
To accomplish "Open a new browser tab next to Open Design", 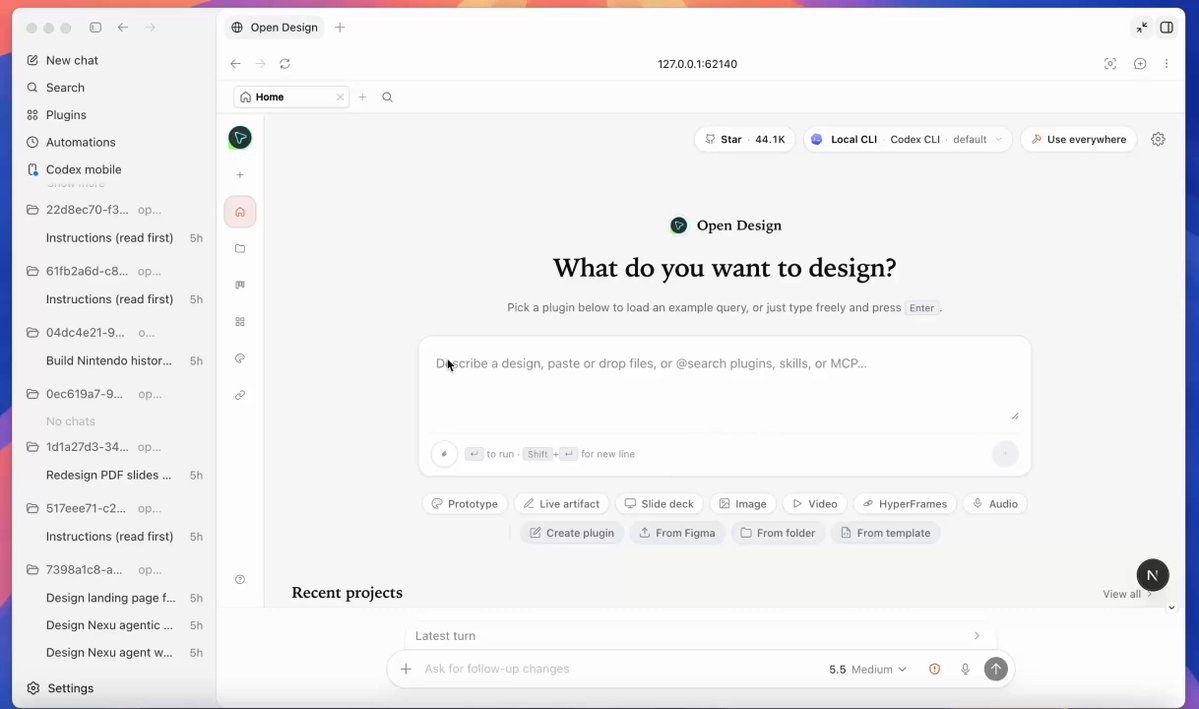I will point(340,28).
